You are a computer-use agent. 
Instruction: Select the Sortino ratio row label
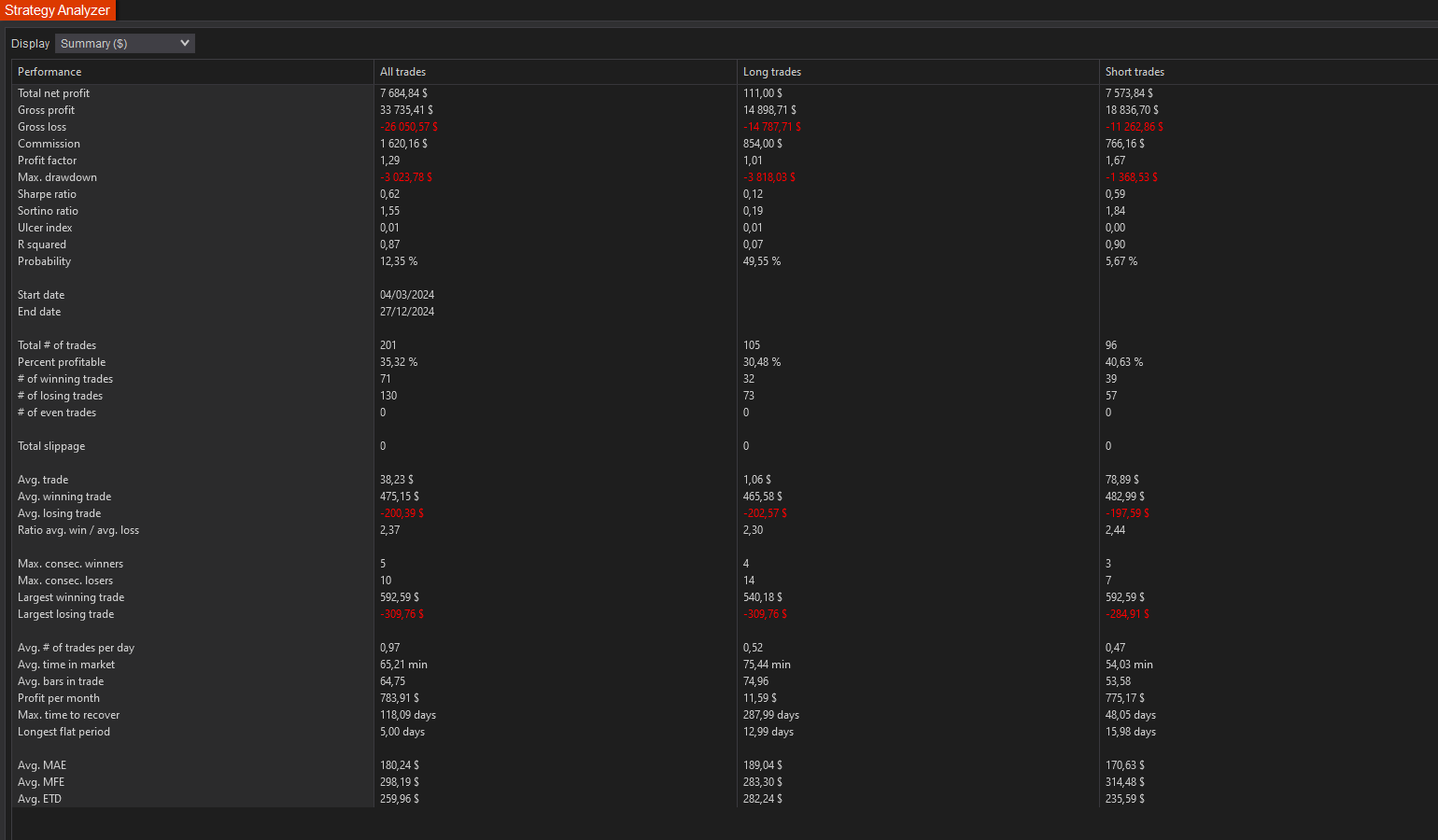click(48, 211)
